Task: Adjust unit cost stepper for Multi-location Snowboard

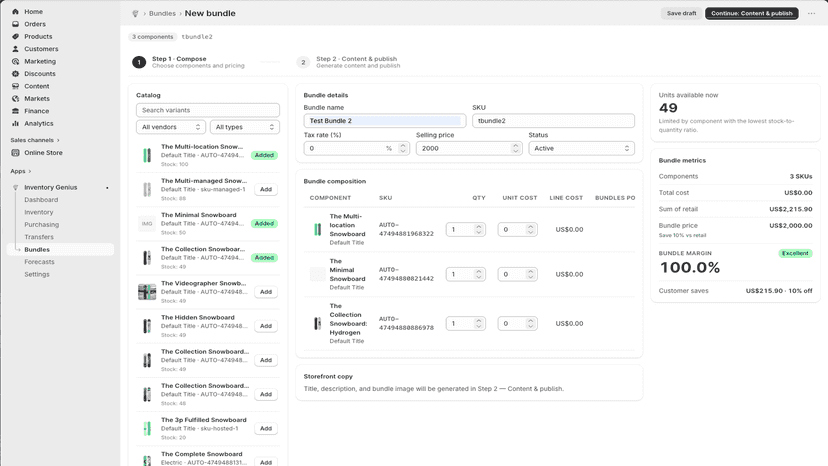Action: point(530,229)
